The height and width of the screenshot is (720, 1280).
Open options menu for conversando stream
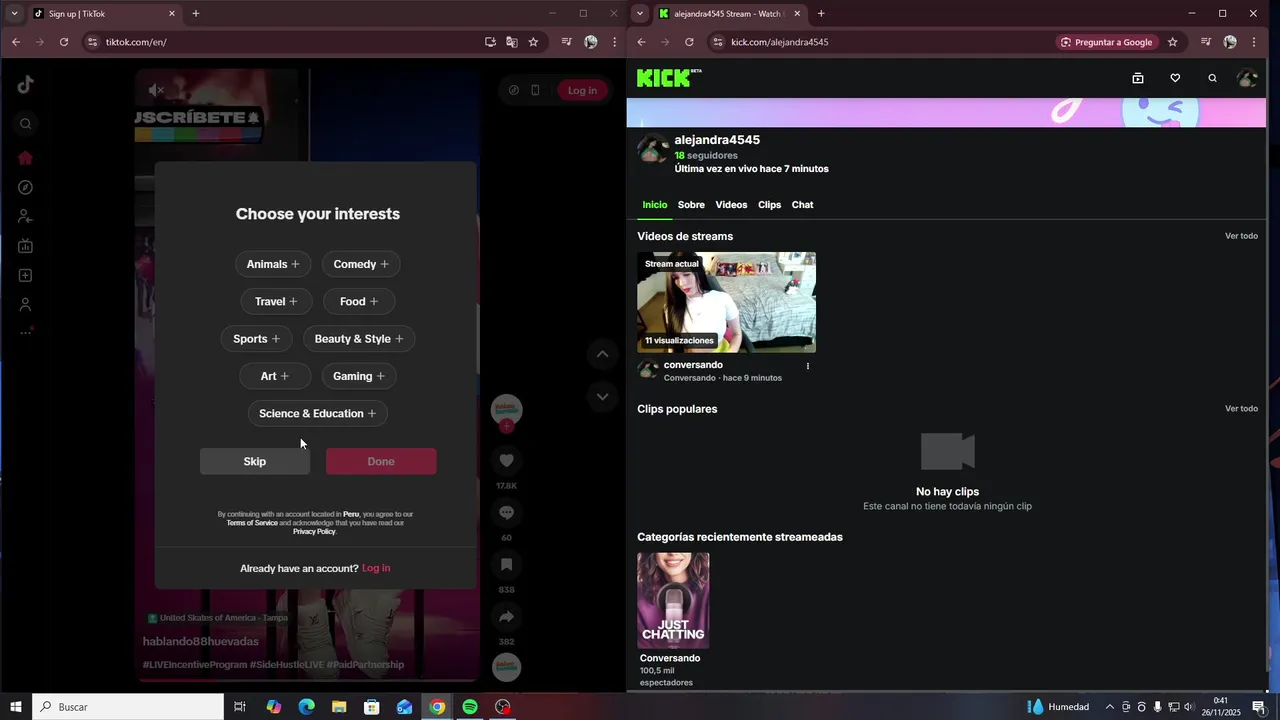(808, 366)
